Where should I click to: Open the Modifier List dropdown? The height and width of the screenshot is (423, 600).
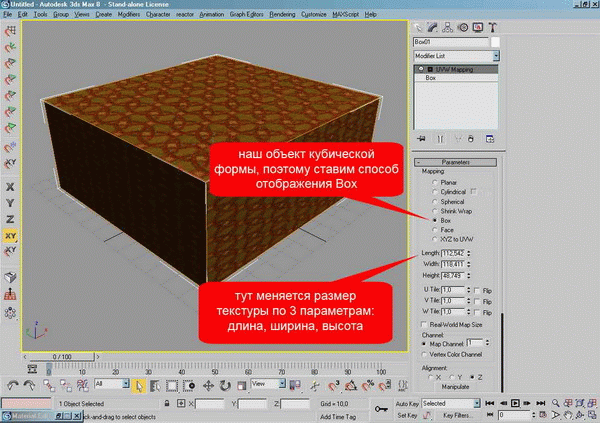pos(456,56)
